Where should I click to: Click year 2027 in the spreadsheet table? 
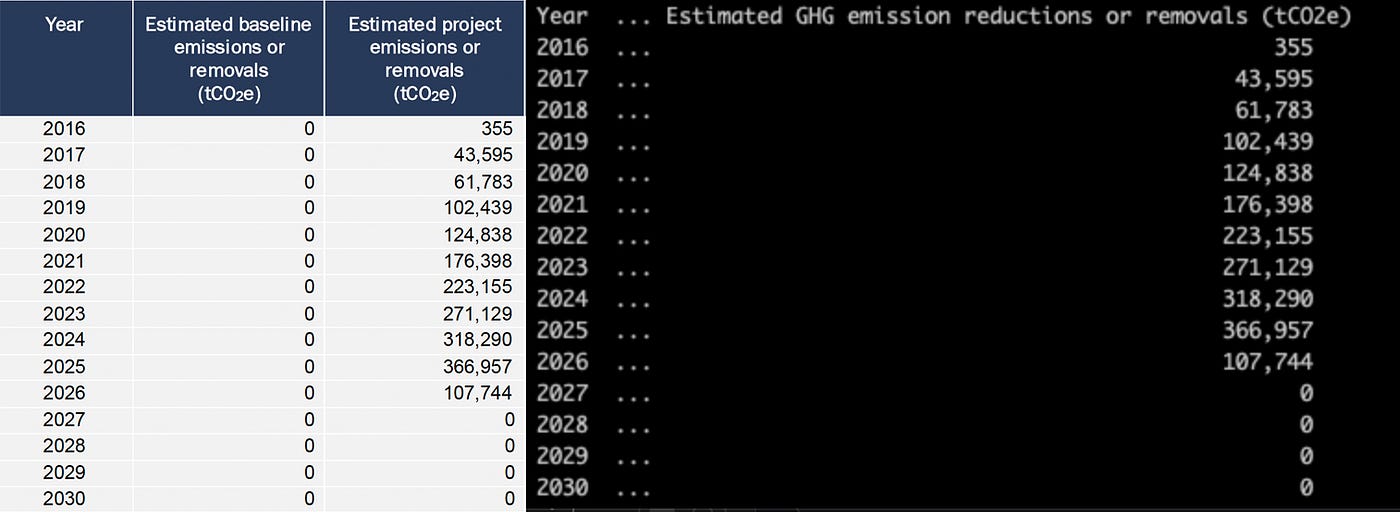[x=64, y=420]
